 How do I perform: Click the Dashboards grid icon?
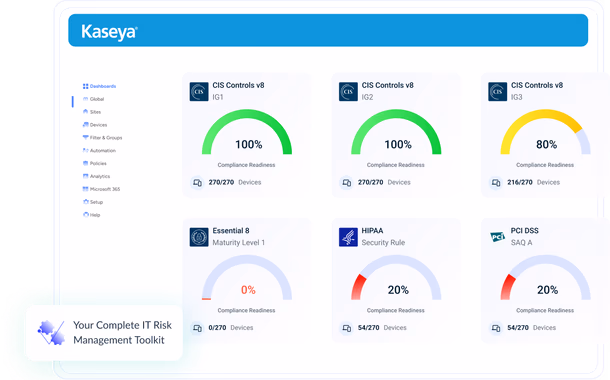86,86
